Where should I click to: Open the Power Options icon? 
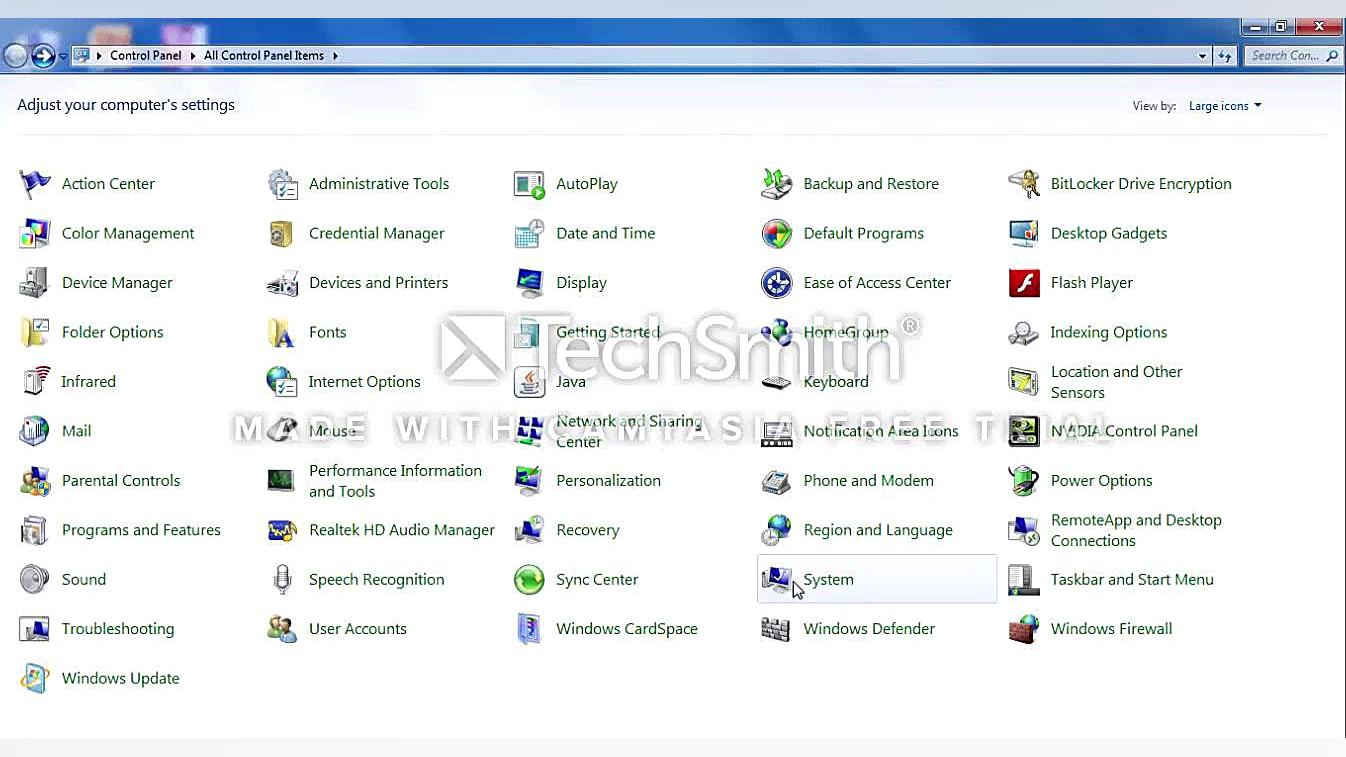click(1023, 481)
